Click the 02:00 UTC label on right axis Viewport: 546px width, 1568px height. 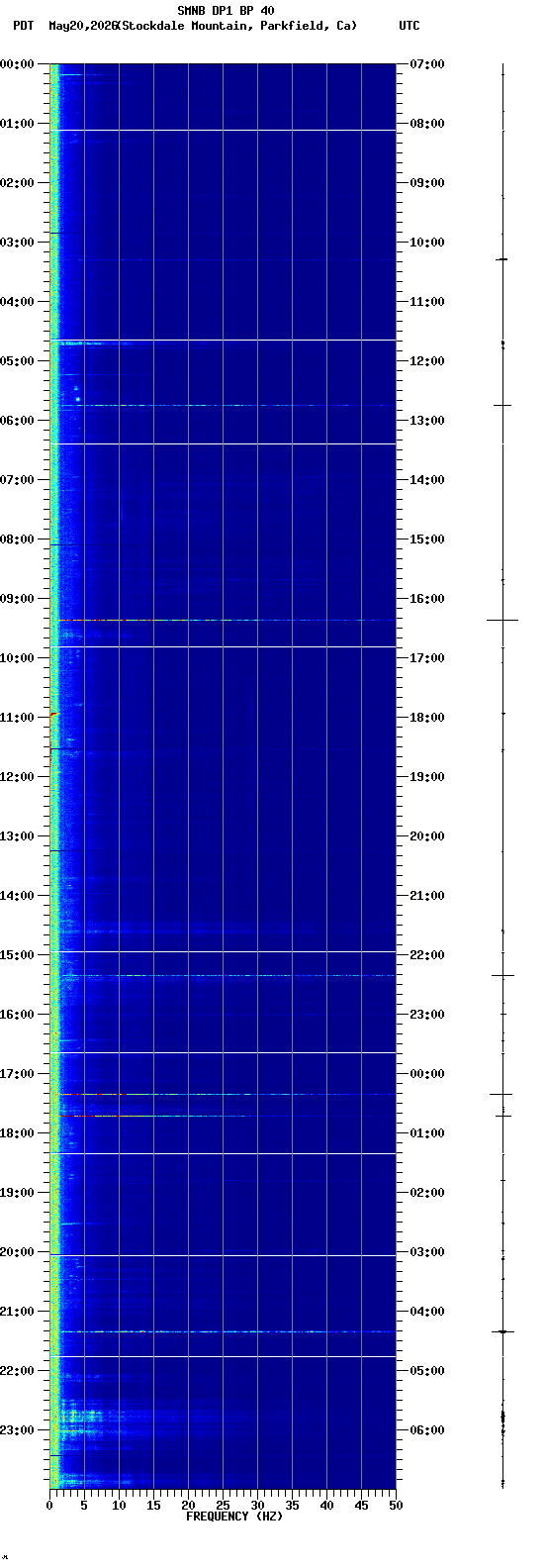[426, 1193]
